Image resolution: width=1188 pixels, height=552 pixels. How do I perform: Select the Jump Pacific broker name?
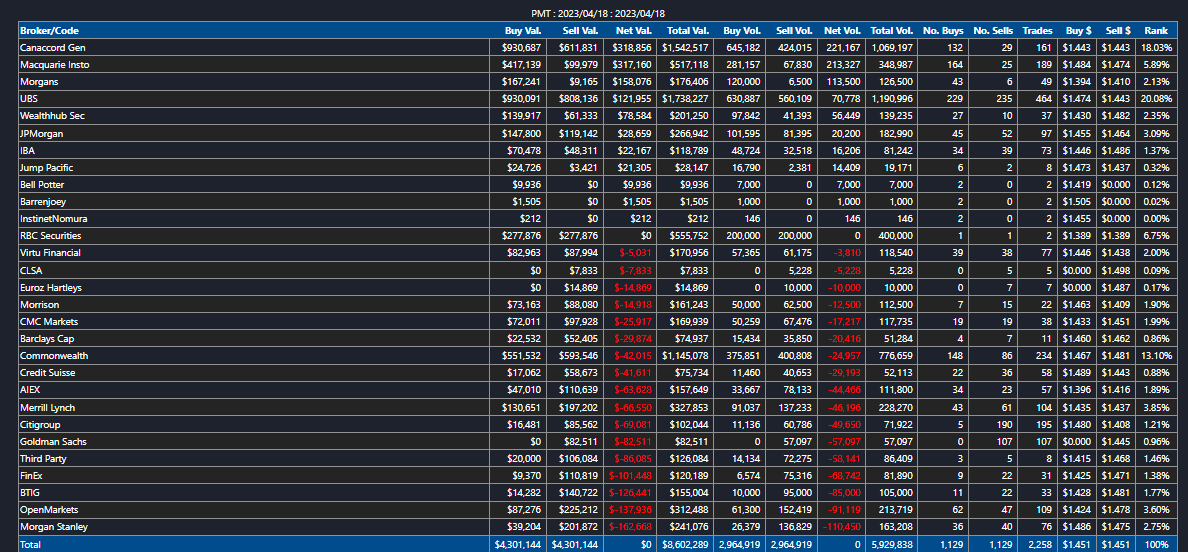(46, 167)
